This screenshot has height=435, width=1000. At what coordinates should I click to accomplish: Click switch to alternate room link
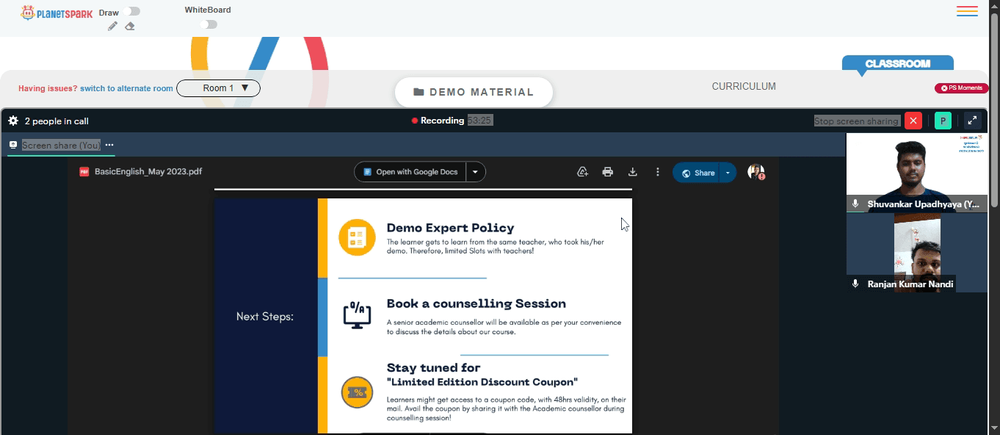(126, 89)
